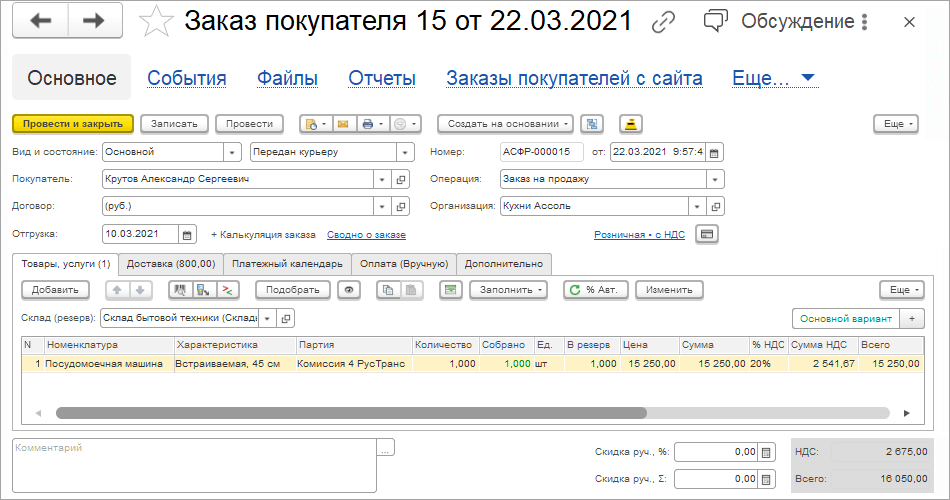Open calendar for Отгрузка date

tap(187, 235)
